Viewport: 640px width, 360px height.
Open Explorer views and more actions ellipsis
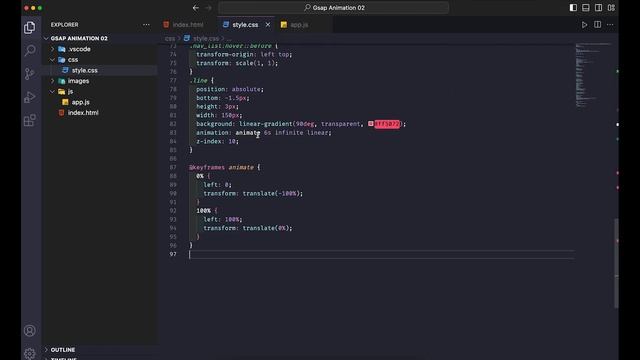pyautogui.click(x=146, y=25)
